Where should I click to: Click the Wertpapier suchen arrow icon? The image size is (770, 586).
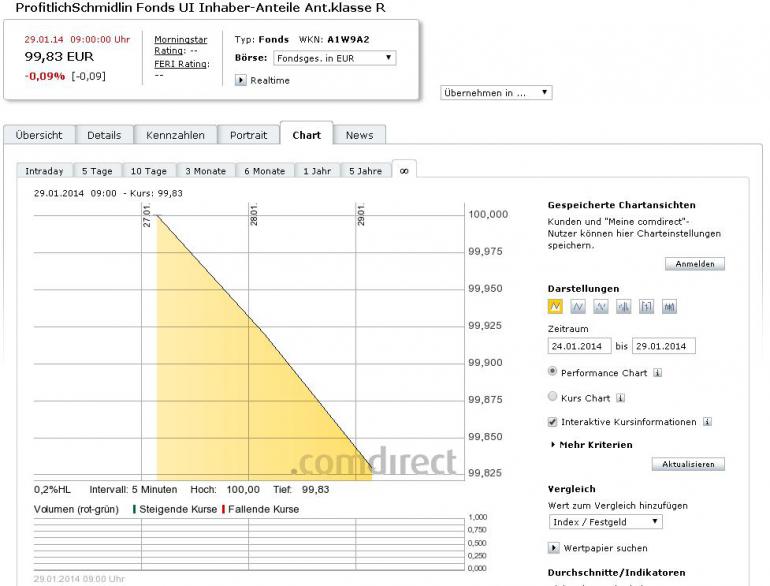click(553, 548)
